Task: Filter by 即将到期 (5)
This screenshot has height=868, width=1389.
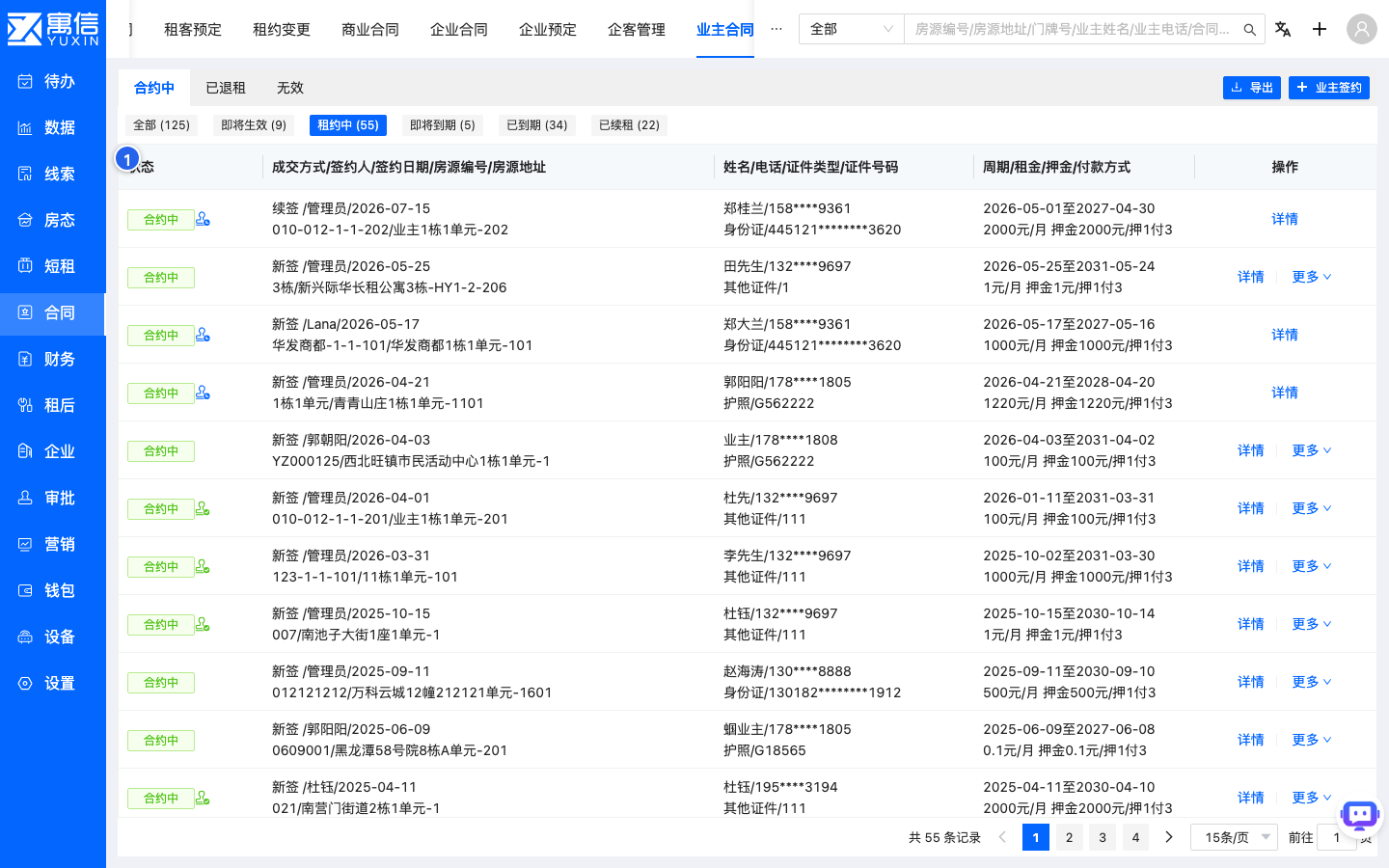Action: 443,125
